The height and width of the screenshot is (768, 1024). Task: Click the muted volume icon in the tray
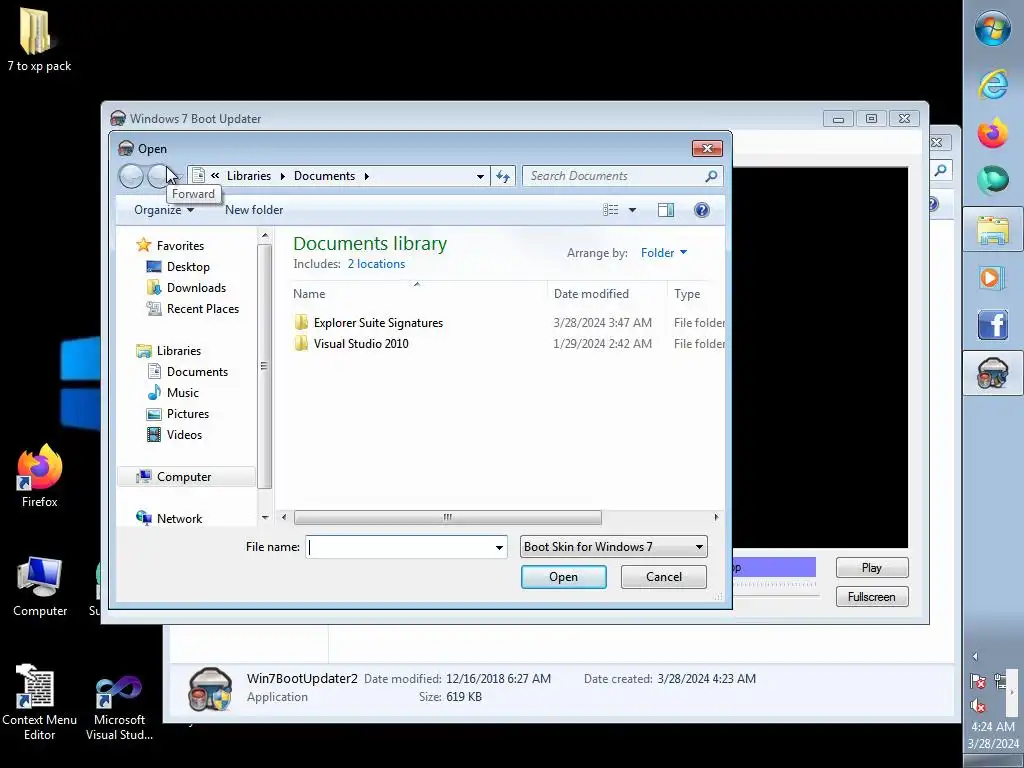(978, 705)
